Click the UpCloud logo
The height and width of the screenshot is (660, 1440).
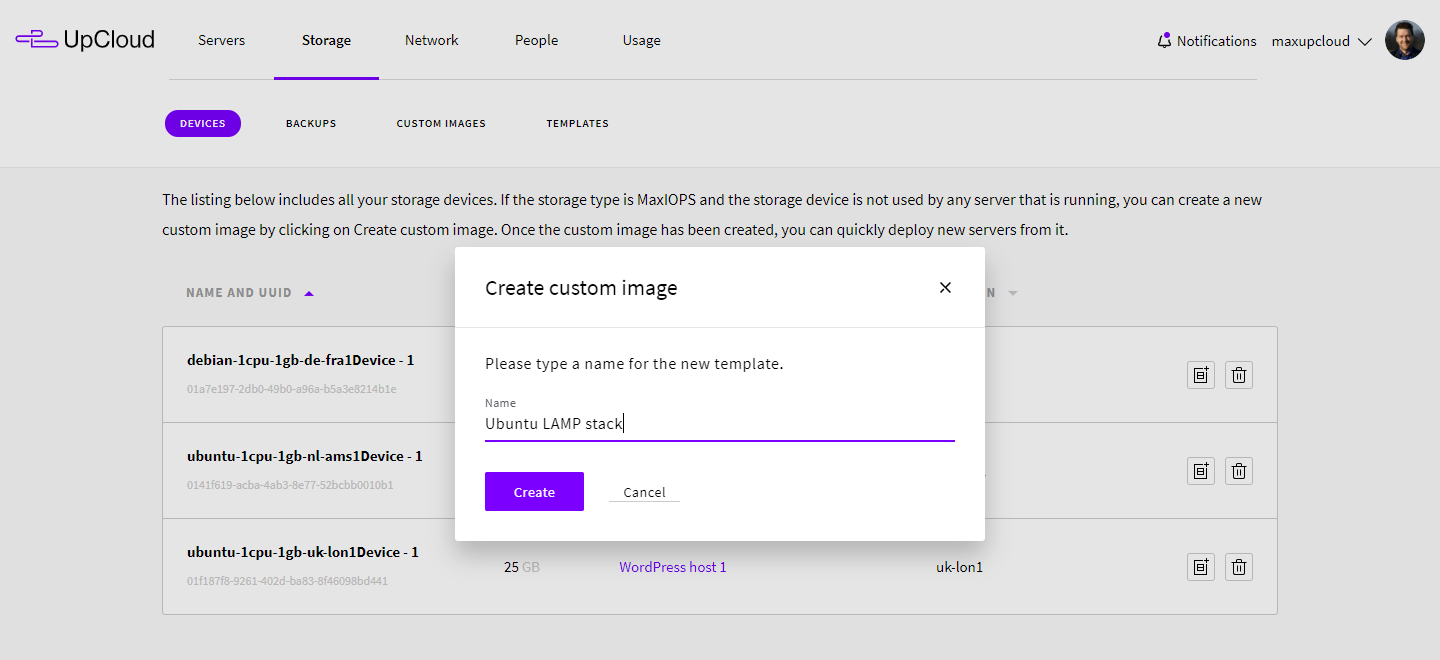tap(85, 40)
